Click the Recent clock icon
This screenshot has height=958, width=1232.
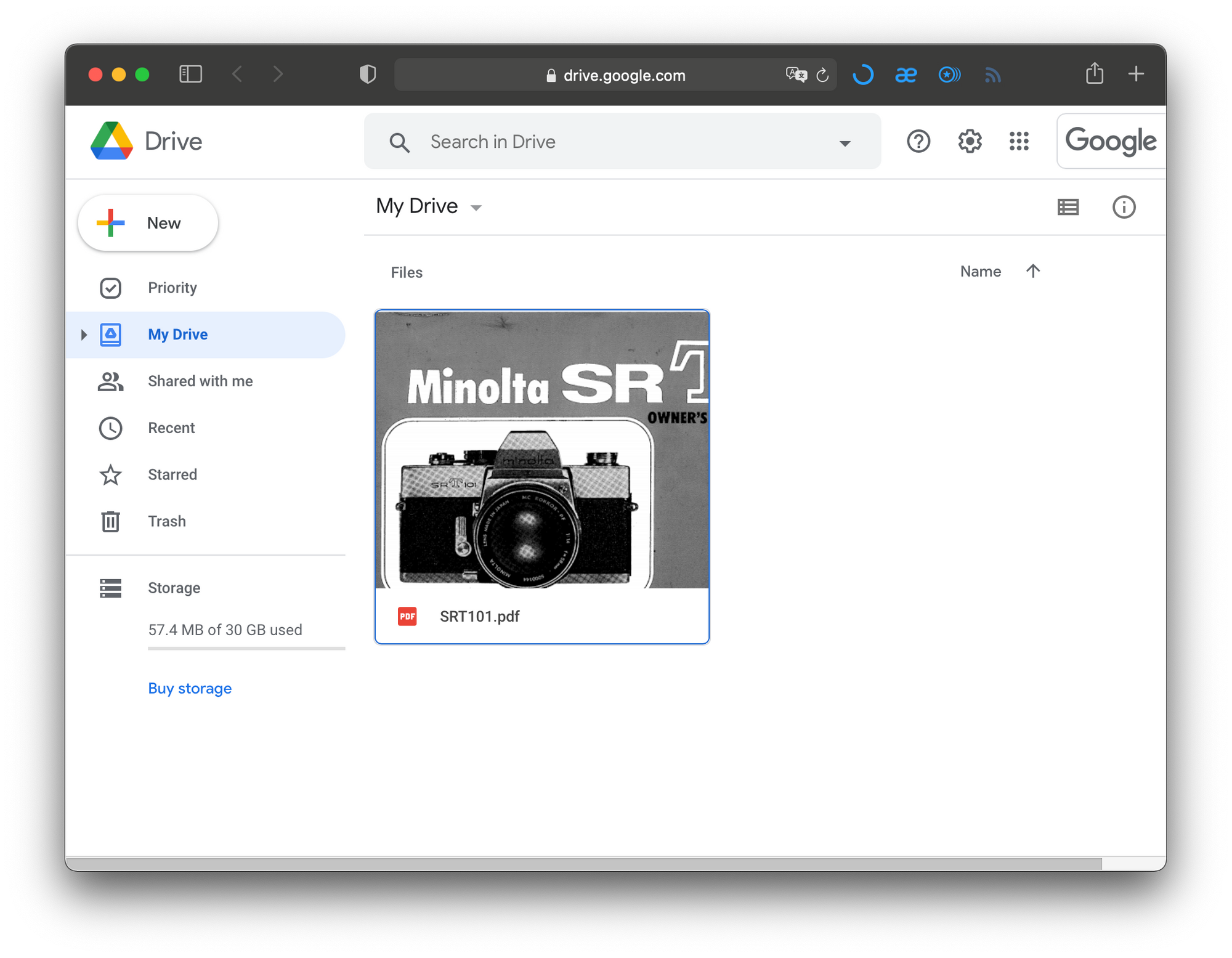click(x=110, y=428)
